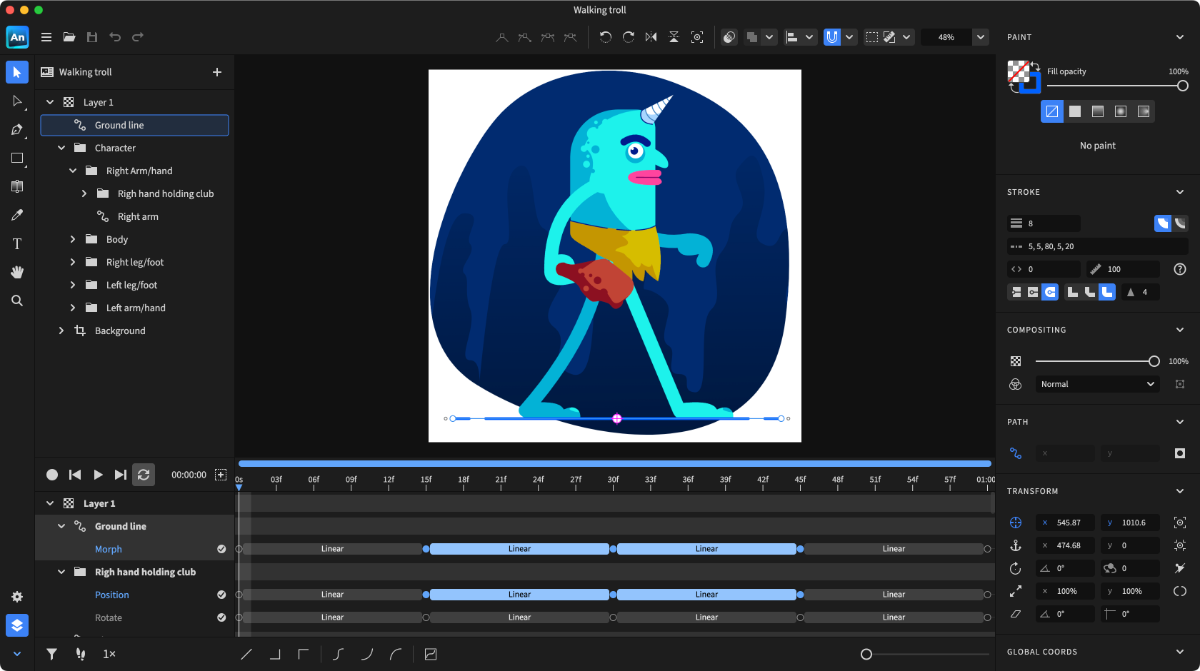1200x671 pixels.
Task: Collapse the Transform section
Action: pos(1180,491)
